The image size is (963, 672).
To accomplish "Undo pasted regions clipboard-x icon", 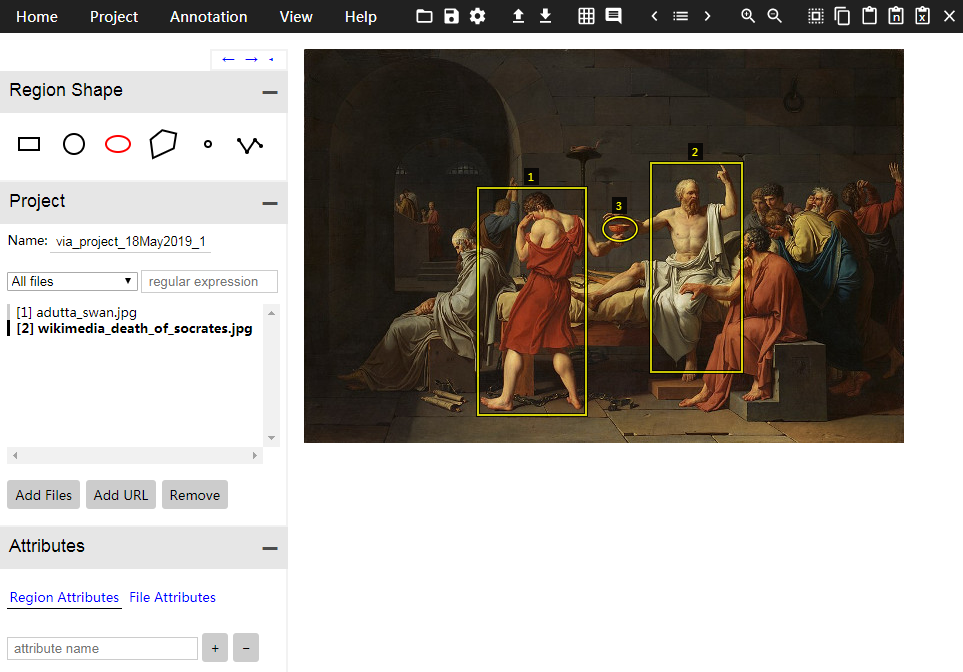I will [922, 16].
